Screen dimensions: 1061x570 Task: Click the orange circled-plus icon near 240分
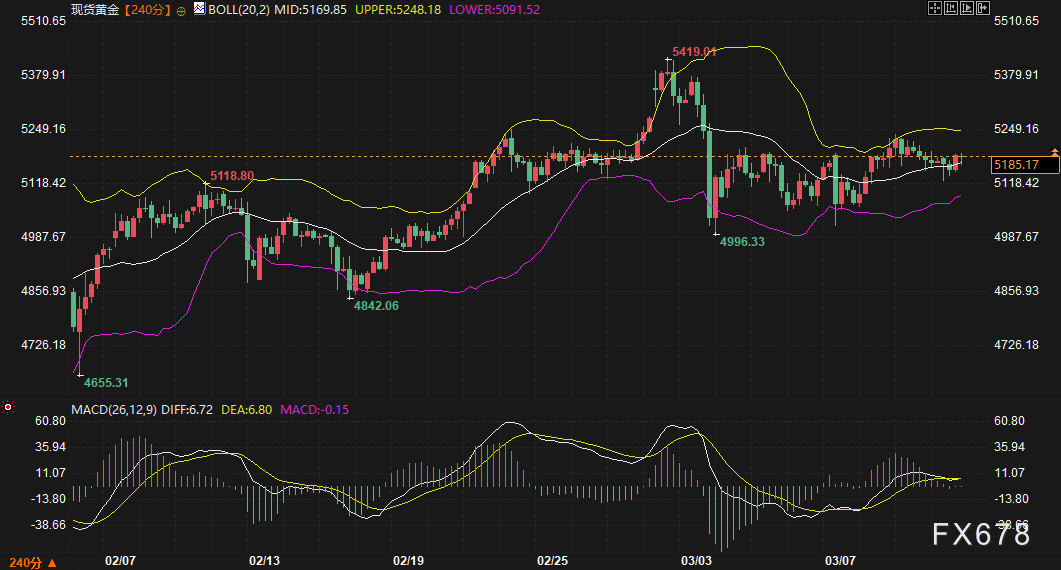pyautogui.click(x=181, y=11)
